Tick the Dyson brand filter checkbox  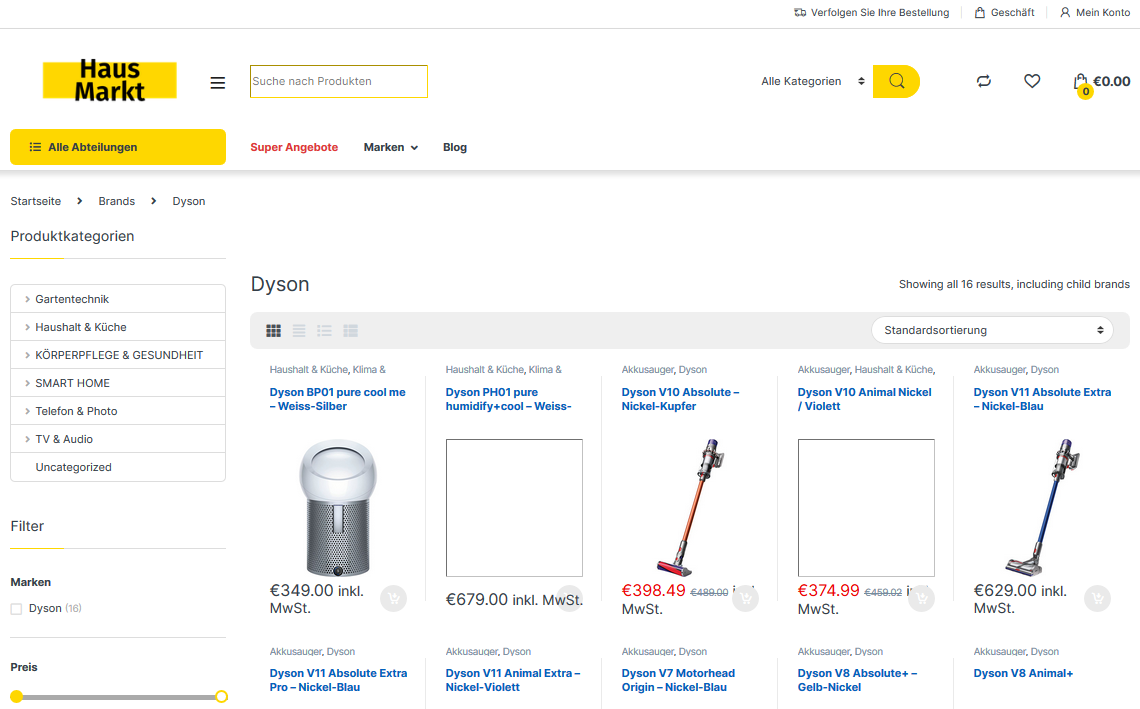pos(17,609)
